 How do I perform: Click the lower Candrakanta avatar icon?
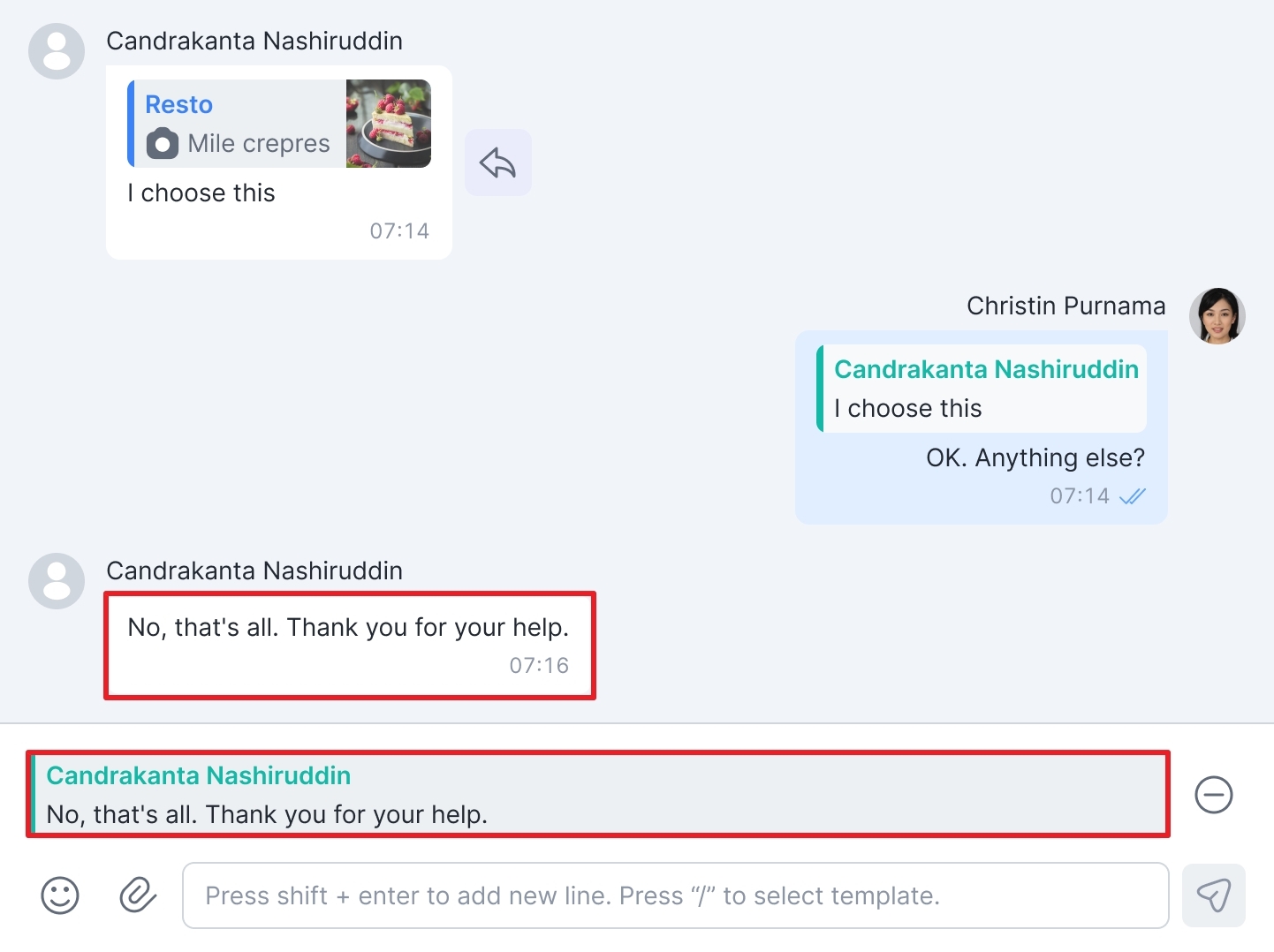click(57, 581)
